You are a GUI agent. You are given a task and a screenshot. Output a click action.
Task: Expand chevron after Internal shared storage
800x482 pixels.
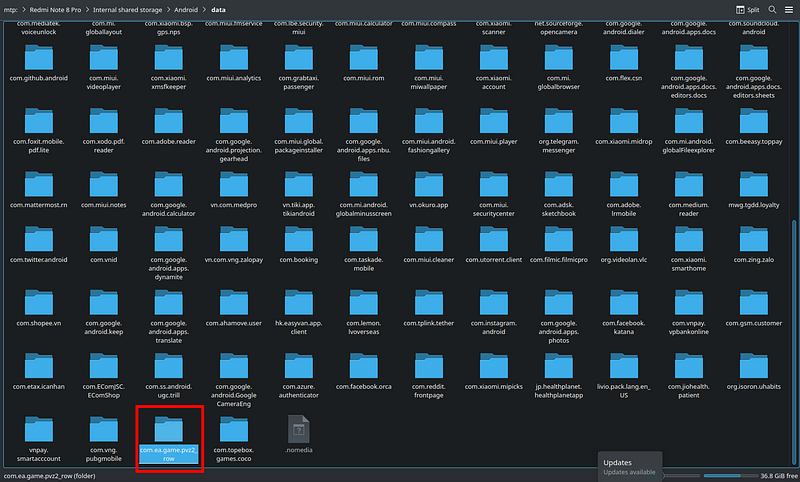tap(168, 10)
